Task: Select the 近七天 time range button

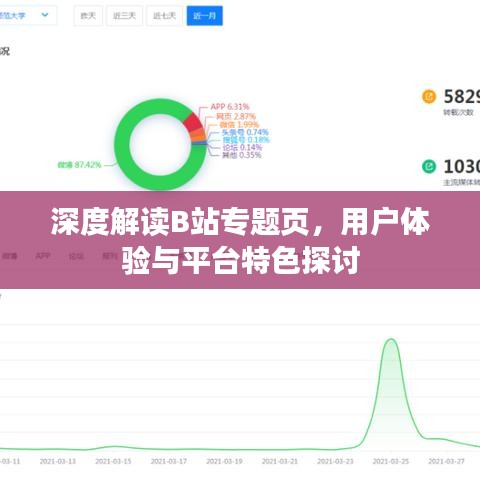Action: (164, 15)
